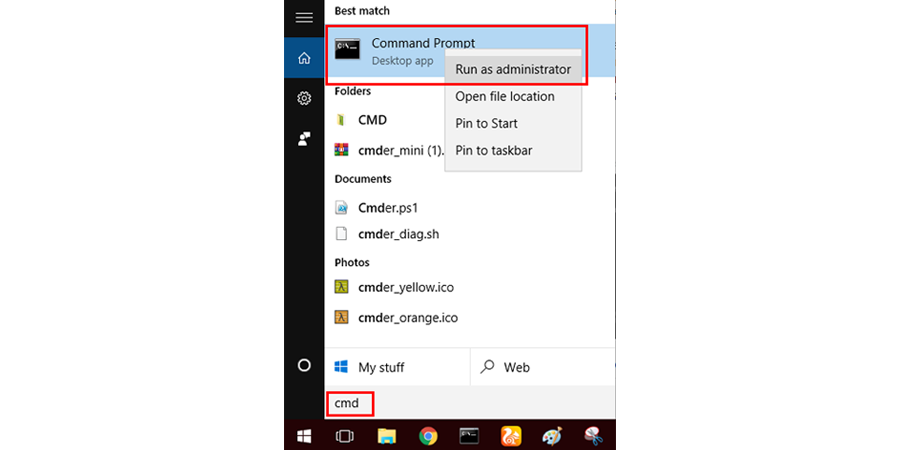Click the Folders section heading
900x450 pixels.
[353, 91]
